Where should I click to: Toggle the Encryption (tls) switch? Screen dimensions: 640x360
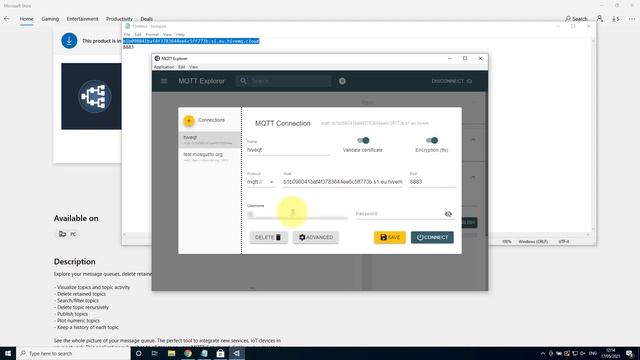[432, 140]
